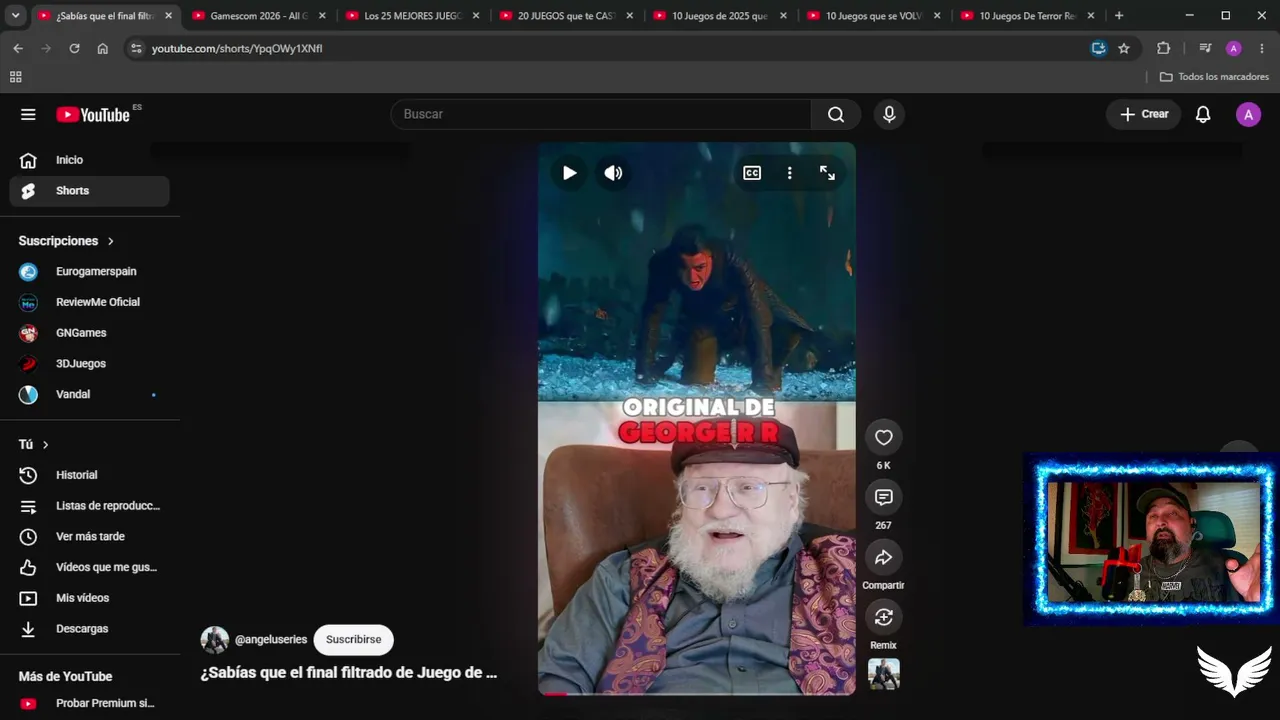Open the GNGames subscription
This screenshot has height=720, width=1280.
click(x=90, y=333)
